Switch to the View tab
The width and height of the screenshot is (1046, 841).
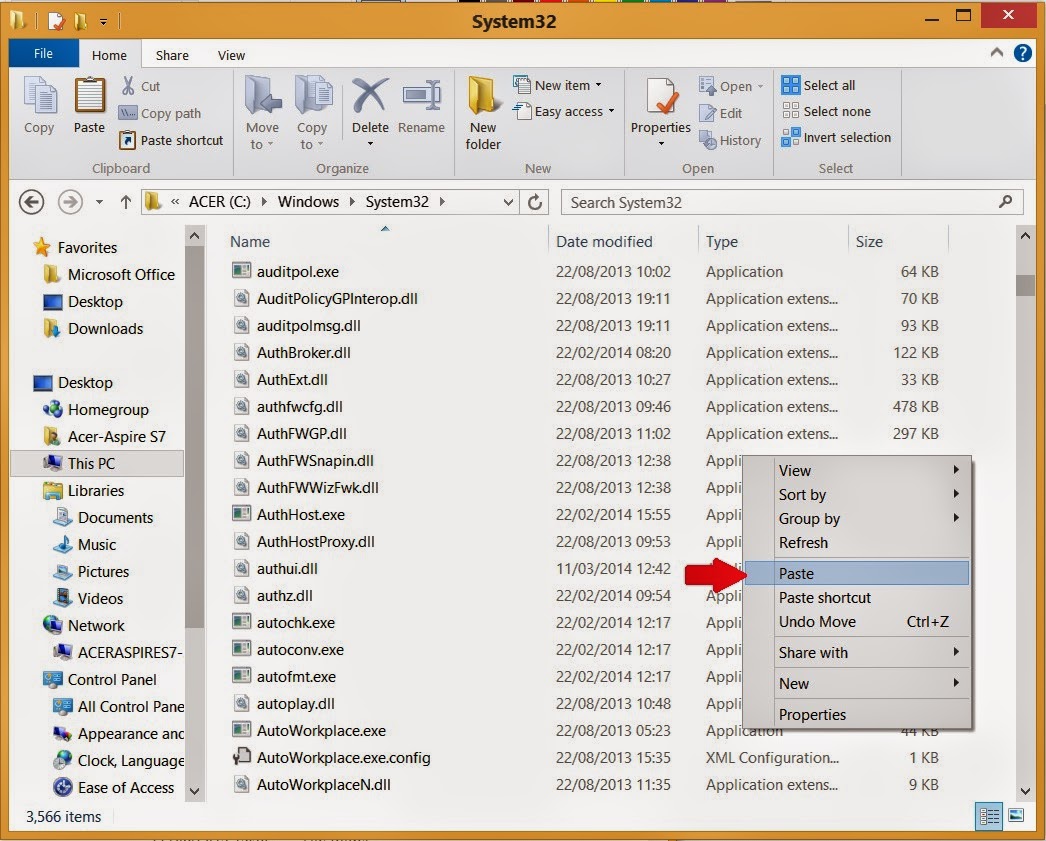[x=231, y=55]
